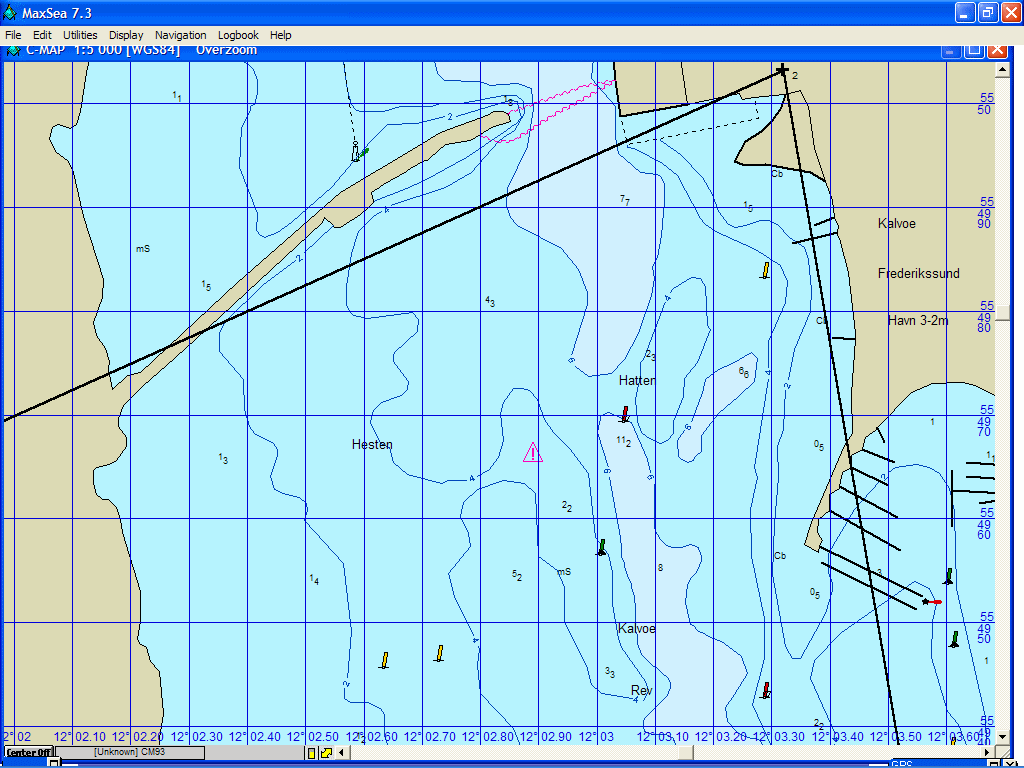Minimize the C-MAP chart window

(950, 50)
